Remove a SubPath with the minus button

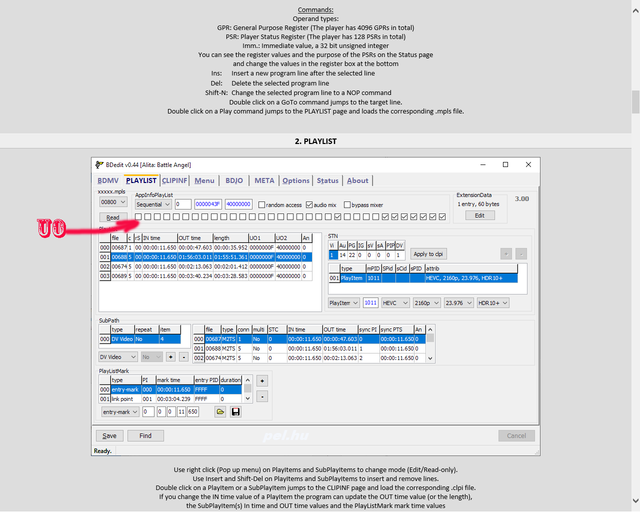pos(184,357)
